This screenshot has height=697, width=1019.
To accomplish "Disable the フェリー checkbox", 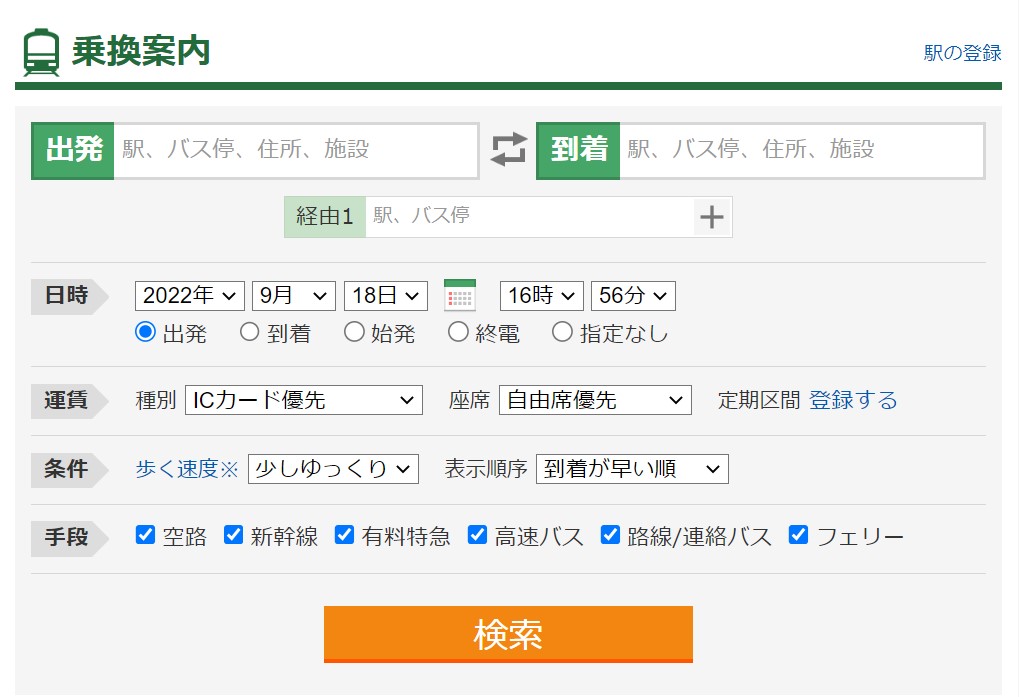I will click(x=798, y=535).
